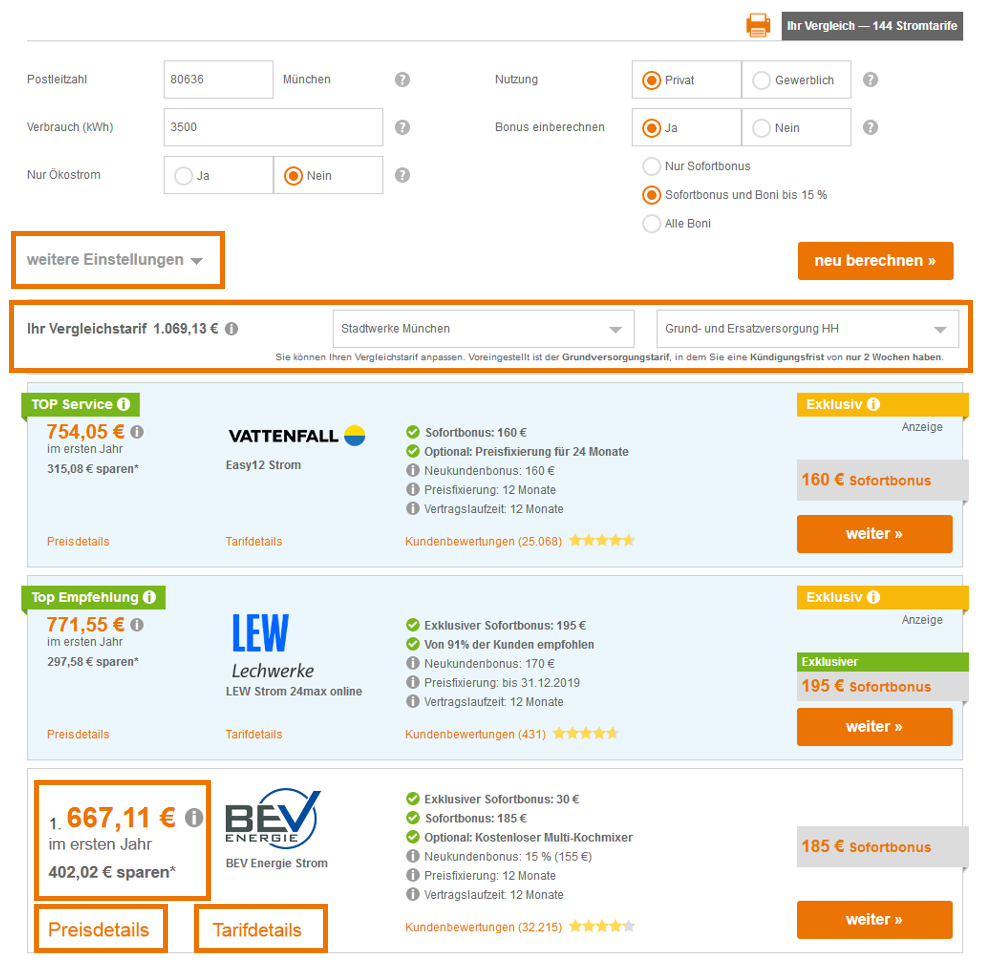The width and height of the screenshot is (990, 963).
Task: Click 160 € Sofortbonus banner
Action: pyautogui.click(x=882, y=480)
